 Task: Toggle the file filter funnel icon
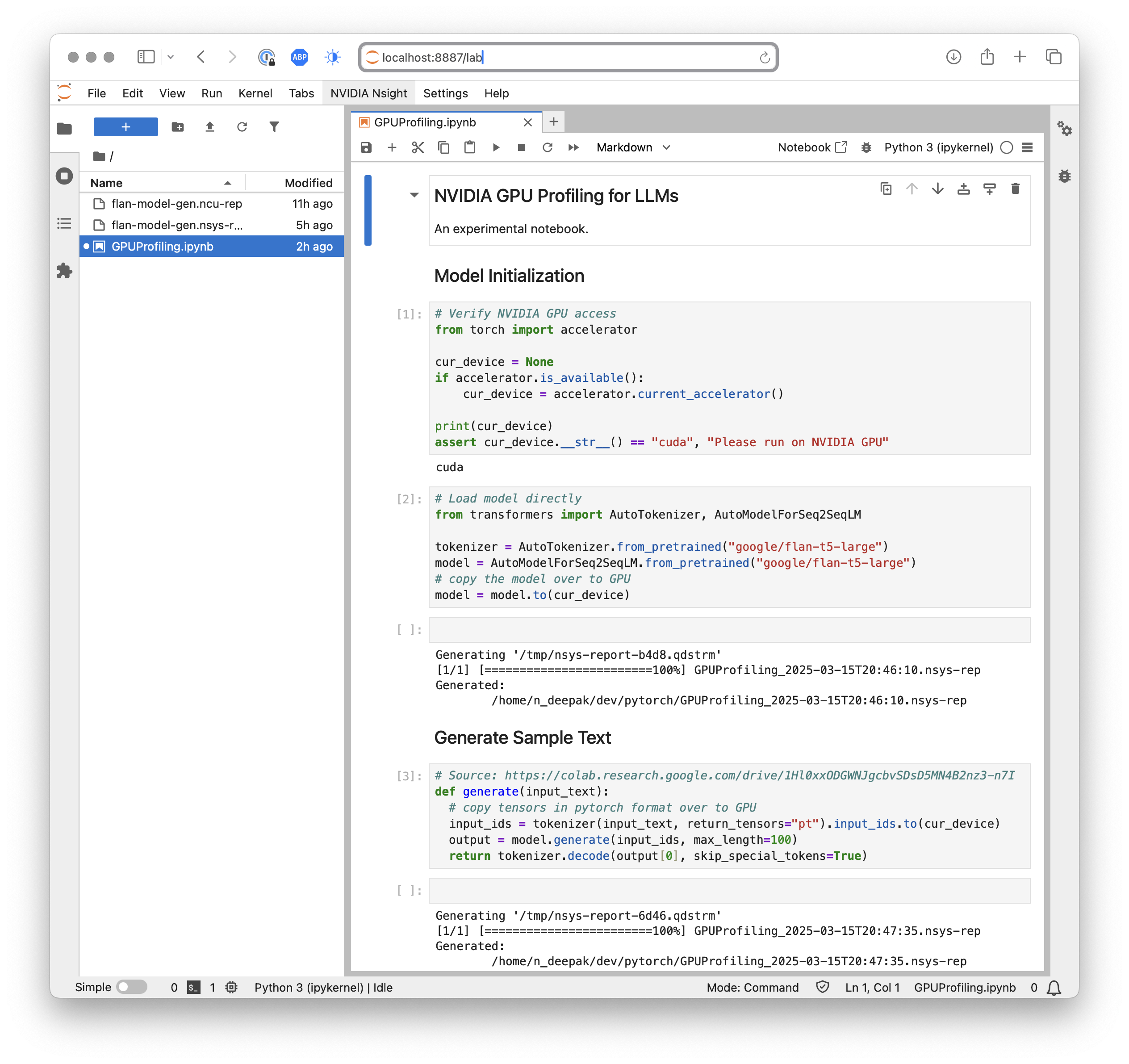tap(274, 127)
